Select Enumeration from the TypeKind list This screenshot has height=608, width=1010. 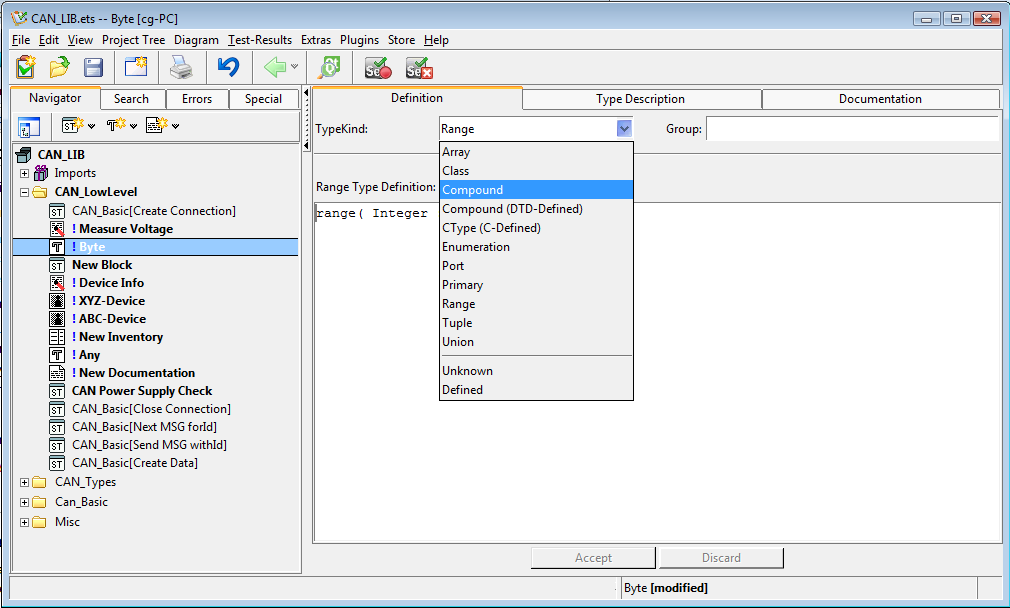tap(476, 247)
